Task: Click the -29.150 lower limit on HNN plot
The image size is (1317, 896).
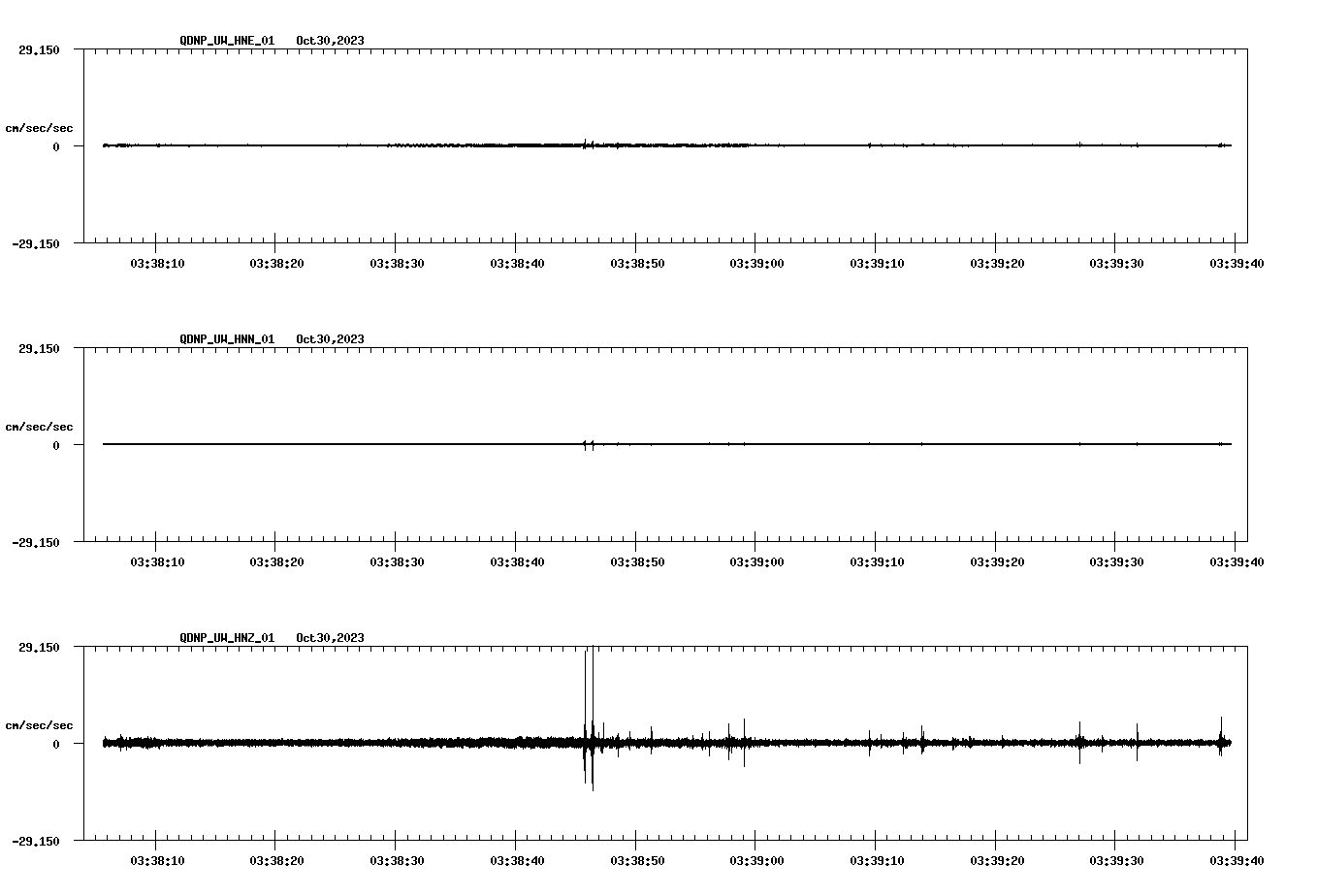Action: click(36, 543)
